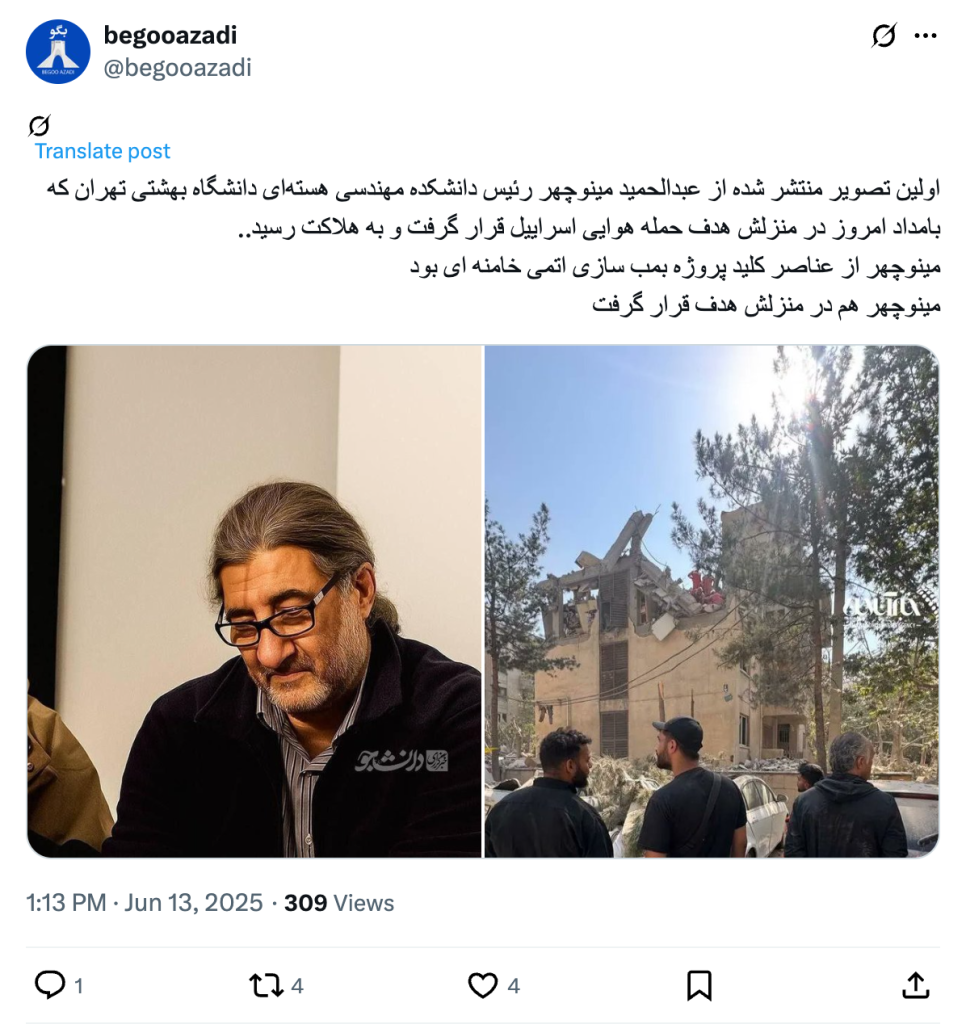Bookmark the post with the bookmark icon
The image size is (966, 1024).
coord(699,985)
